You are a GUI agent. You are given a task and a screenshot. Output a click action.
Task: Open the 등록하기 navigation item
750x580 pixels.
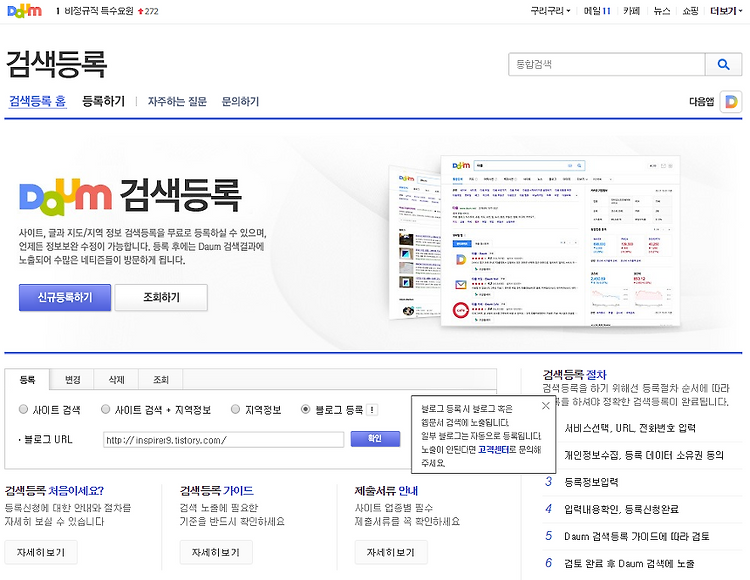[x=103, y=101]
